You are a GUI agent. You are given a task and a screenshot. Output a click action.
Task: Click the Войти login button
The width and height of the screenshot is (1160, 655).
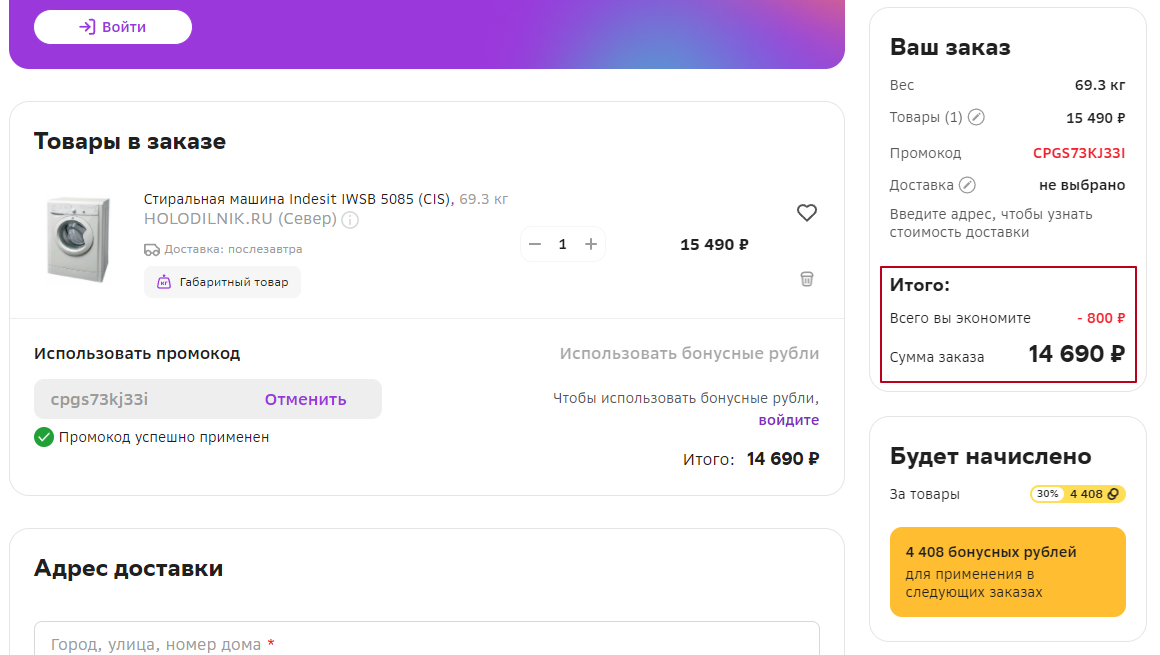[113, 27]
